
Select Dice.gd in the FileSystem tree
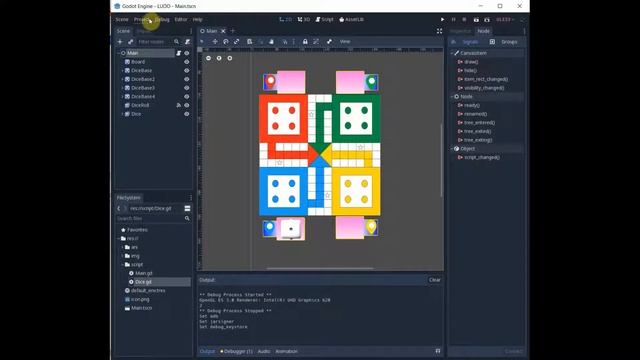(x=143, y=282)
